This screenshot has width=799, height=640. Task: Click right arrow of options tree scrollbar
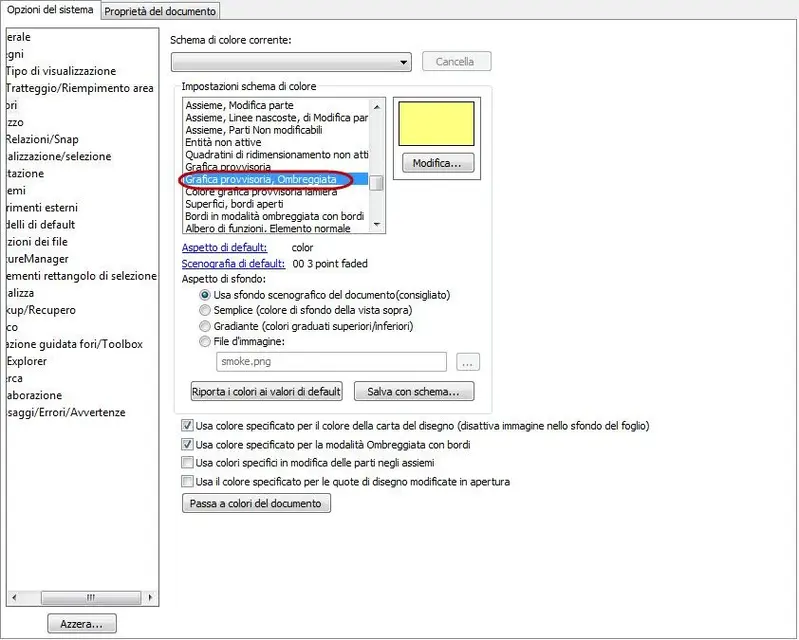click(150, 597)
